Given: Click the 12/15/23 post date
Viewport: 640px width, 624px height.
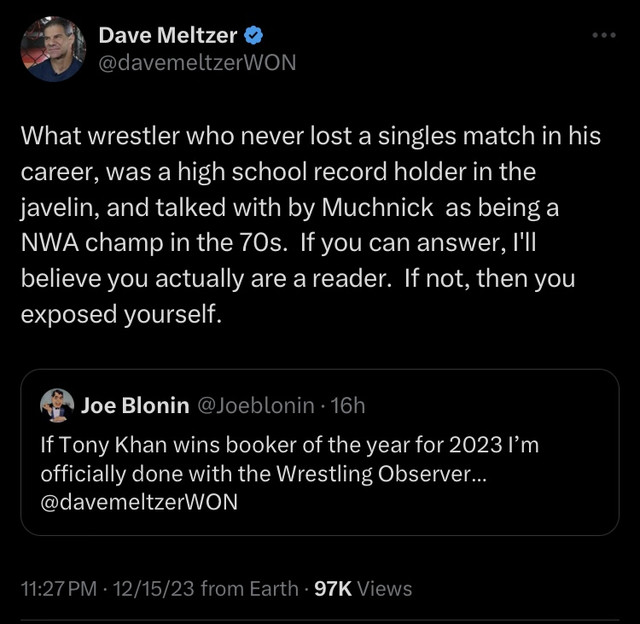Looking at the screenshot, I should pyautogui.click(x=157, y=589).
